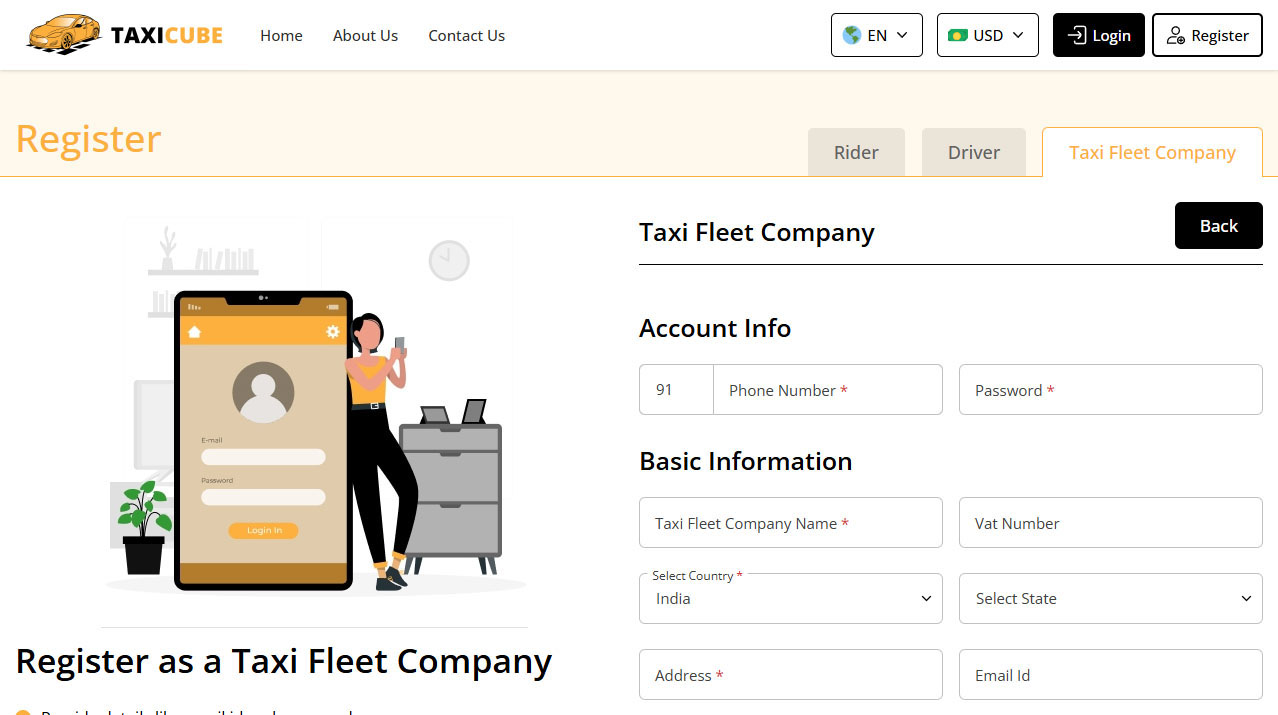Click the Back button
1278x715 pixels.
pos(1218,225)
